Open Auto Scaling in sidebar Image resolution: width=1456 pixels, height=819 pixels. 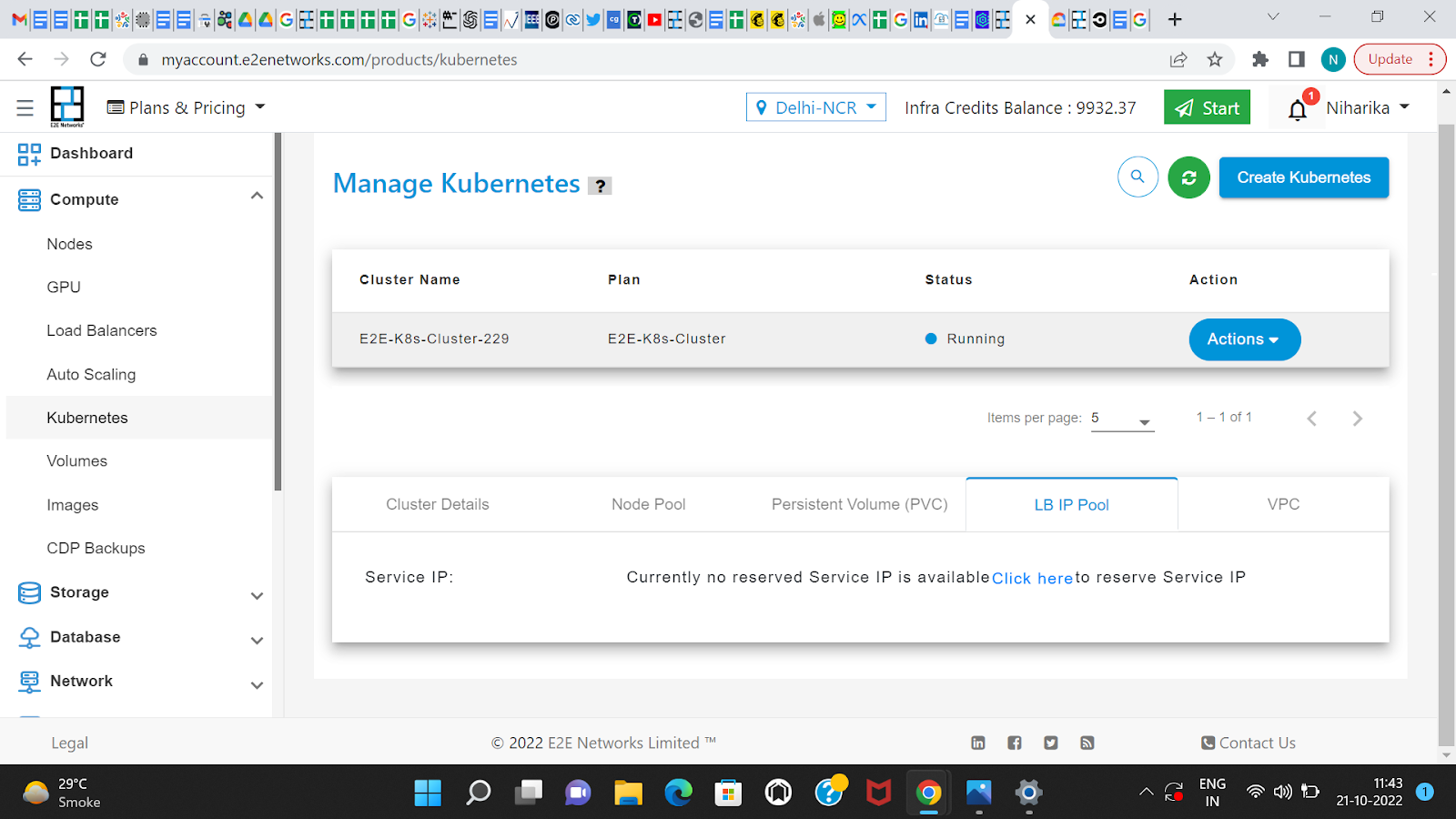pyautogui.click(x=91, y=375)
